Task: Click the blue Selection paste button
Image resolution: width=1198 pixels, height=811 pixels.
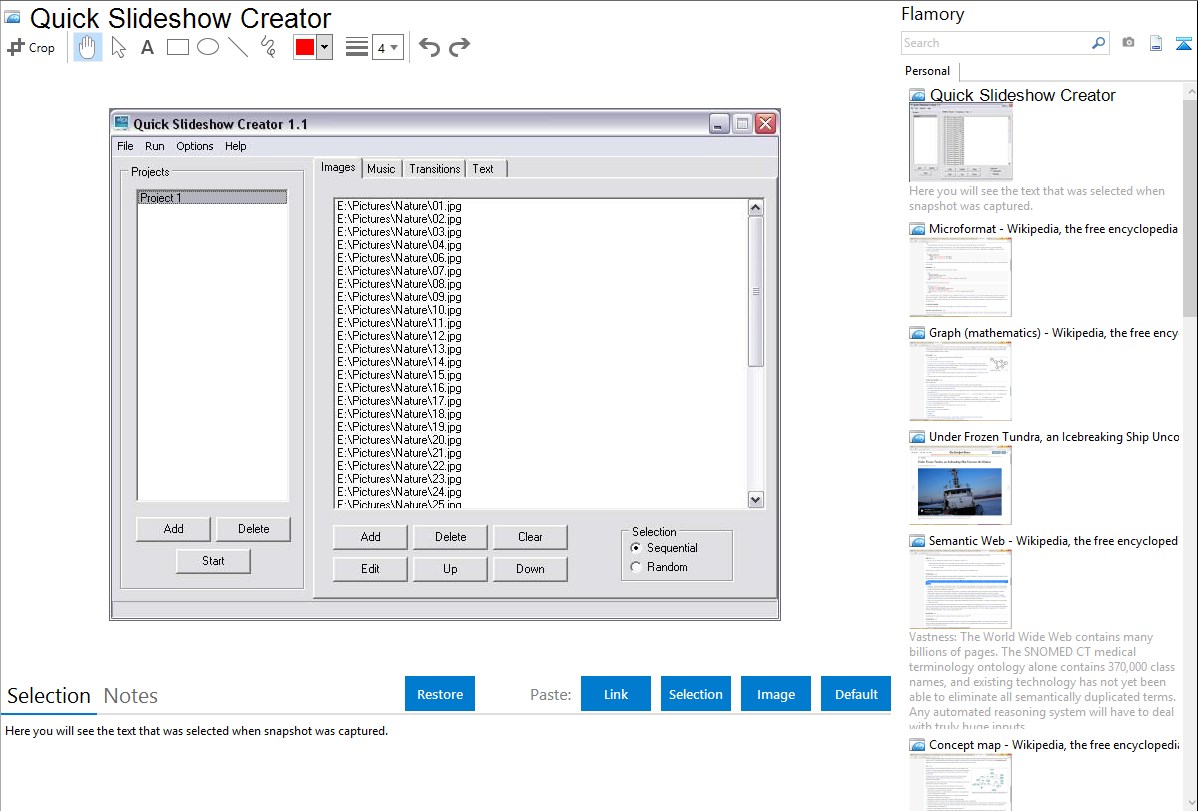Action: tap(696, 694)
